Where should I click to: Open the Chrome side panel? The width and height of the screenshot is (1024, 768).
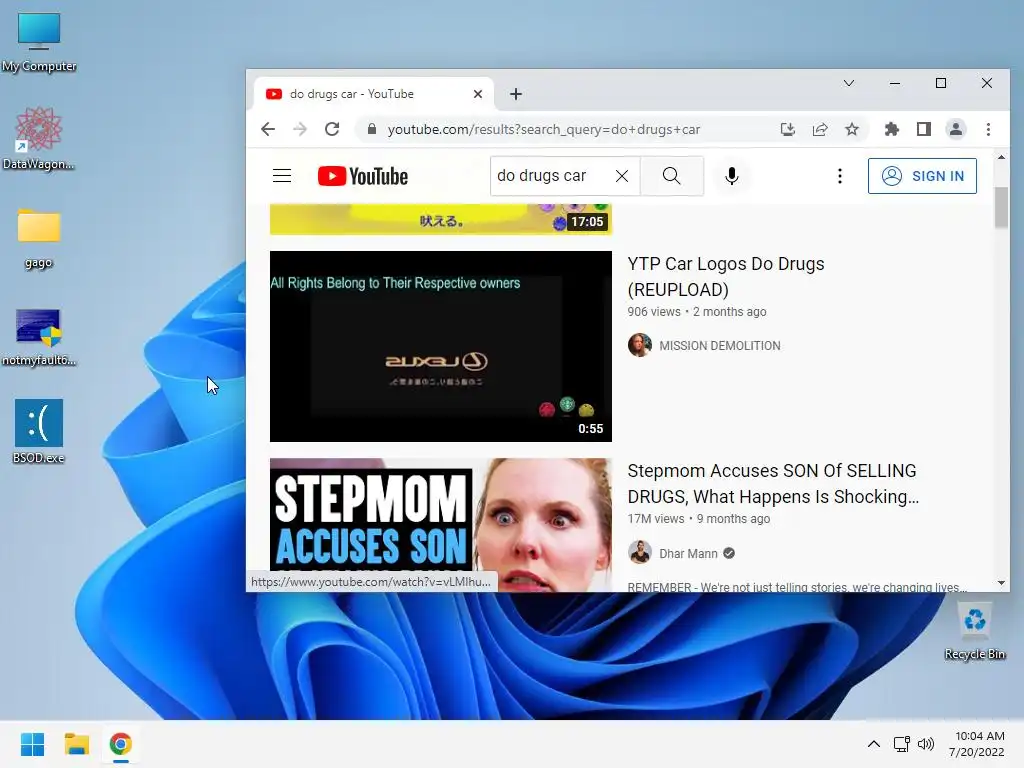pos(923,129)
